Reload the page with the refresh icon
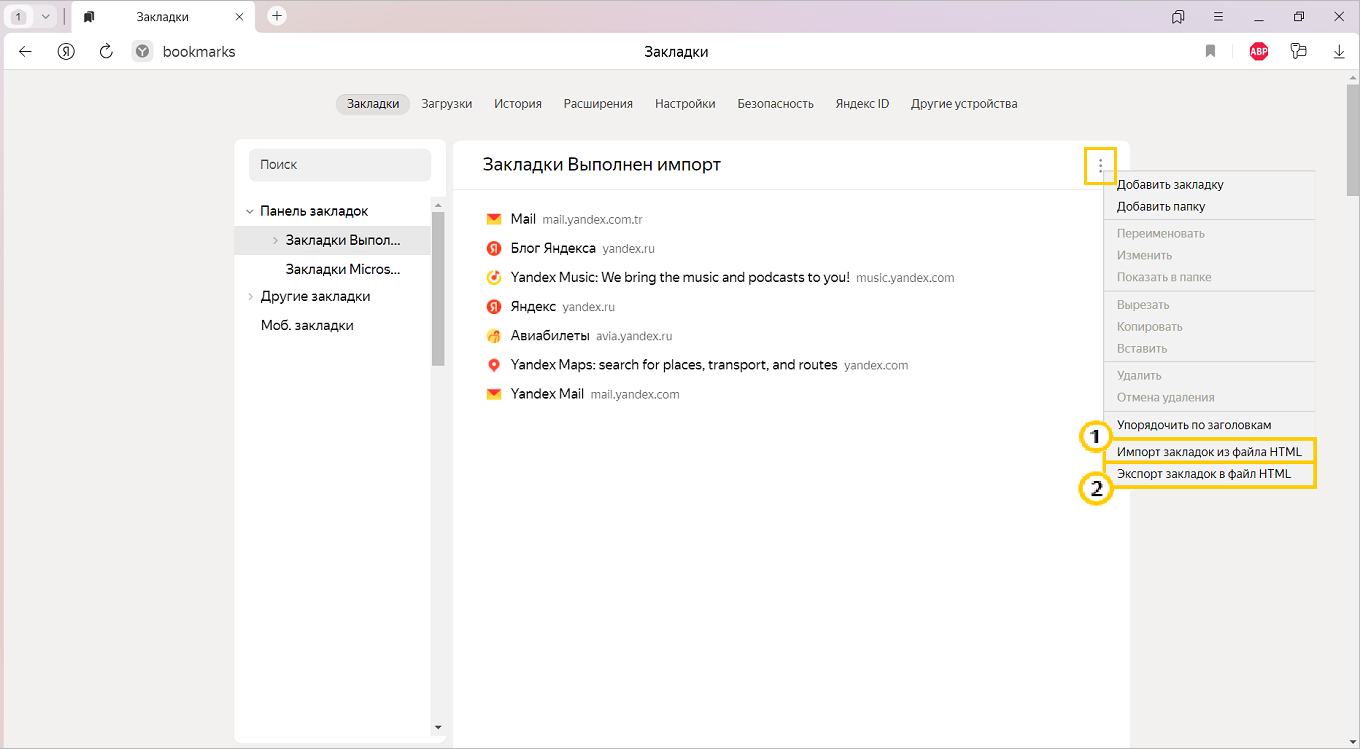Image resolution: width=1360 pixels, height=749 pixels. (x=106, y=52)
